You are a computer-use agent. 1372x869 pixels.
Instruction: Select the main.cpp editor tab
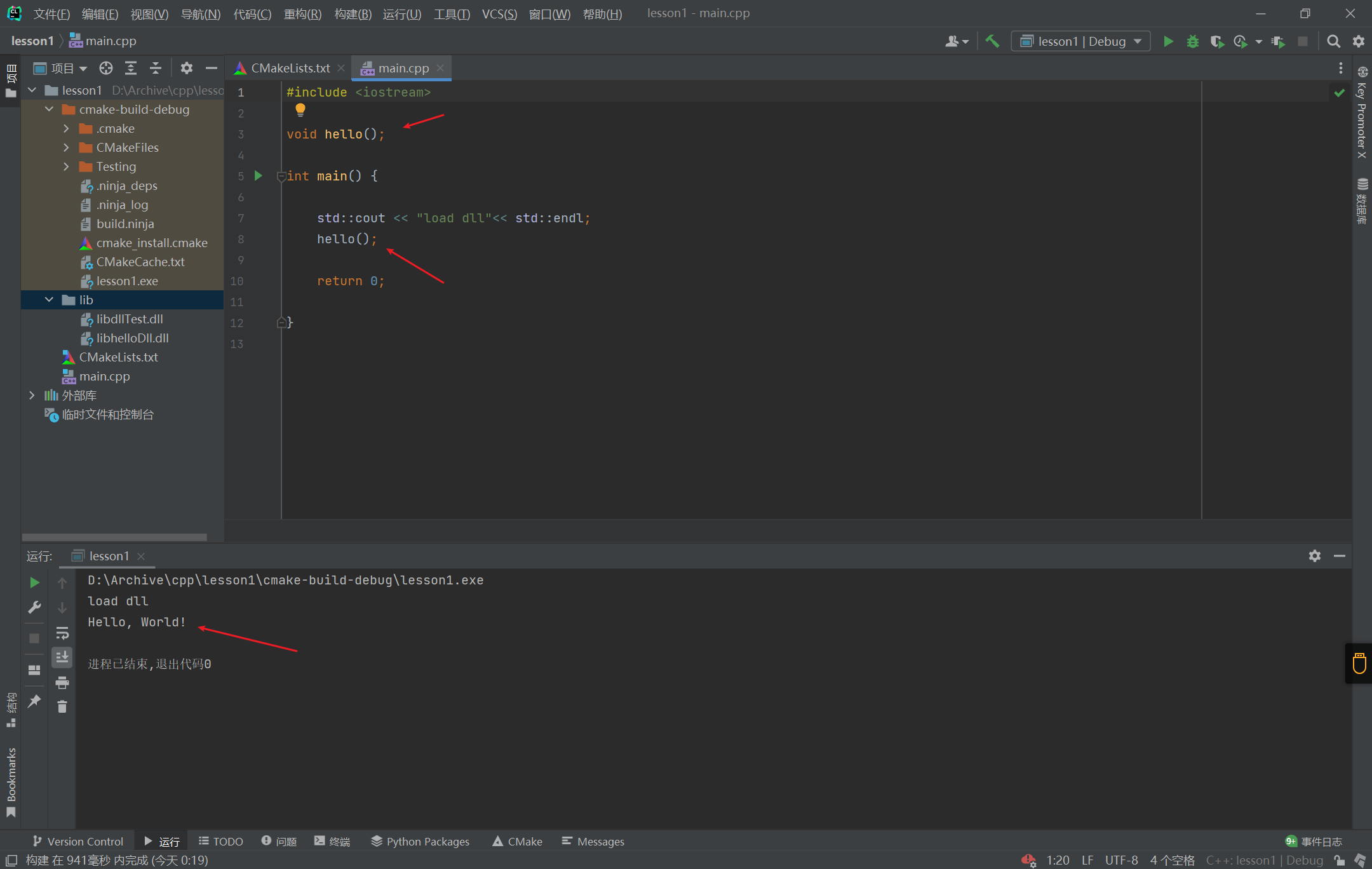[402, 68]
